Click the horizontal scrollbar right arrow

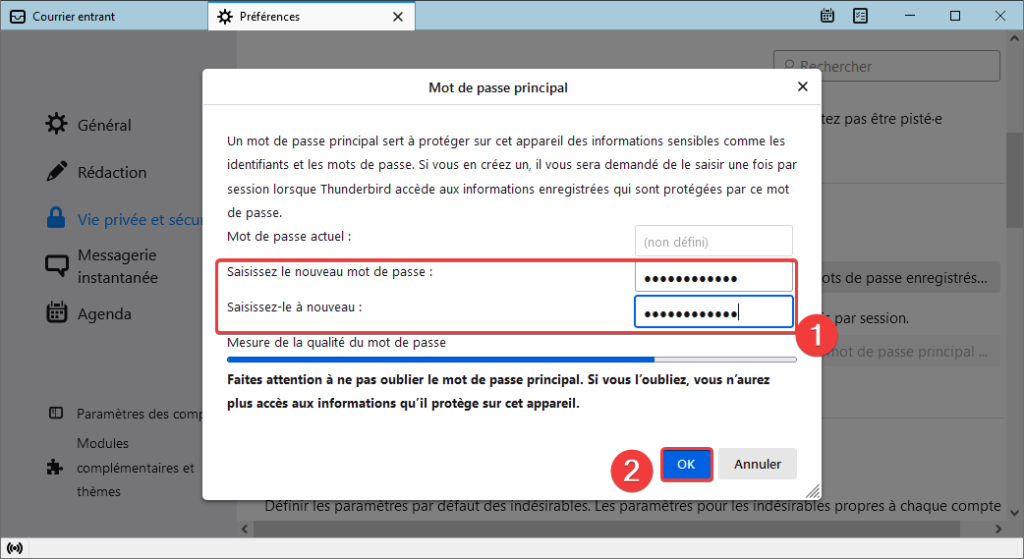pos(998,529)
